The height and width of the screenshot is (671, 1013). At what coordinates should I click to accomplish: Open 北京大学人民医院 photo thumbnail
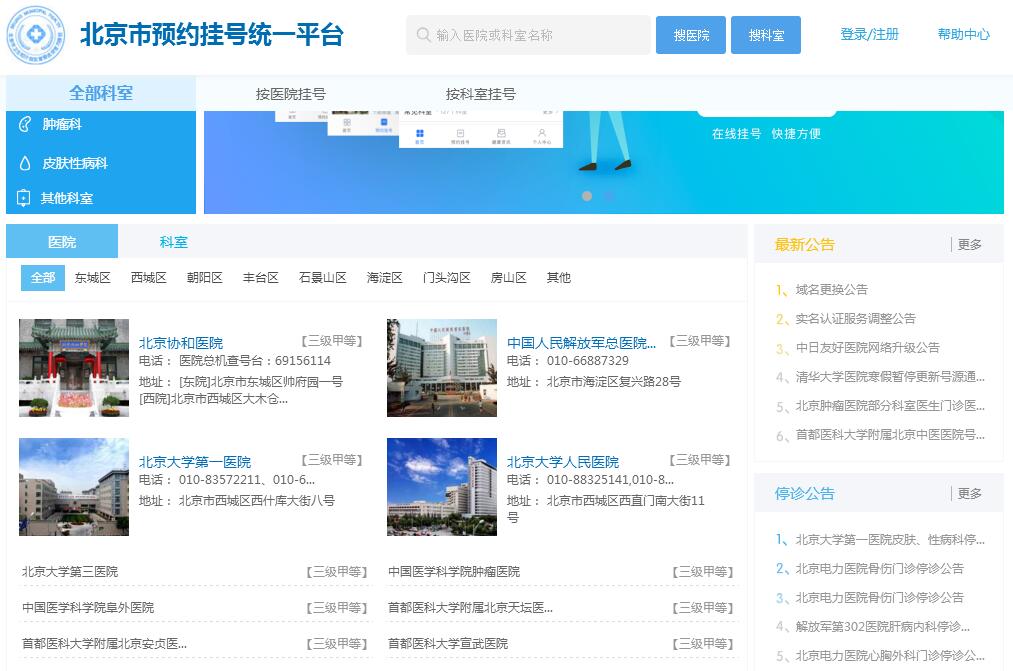click(442, 487)
